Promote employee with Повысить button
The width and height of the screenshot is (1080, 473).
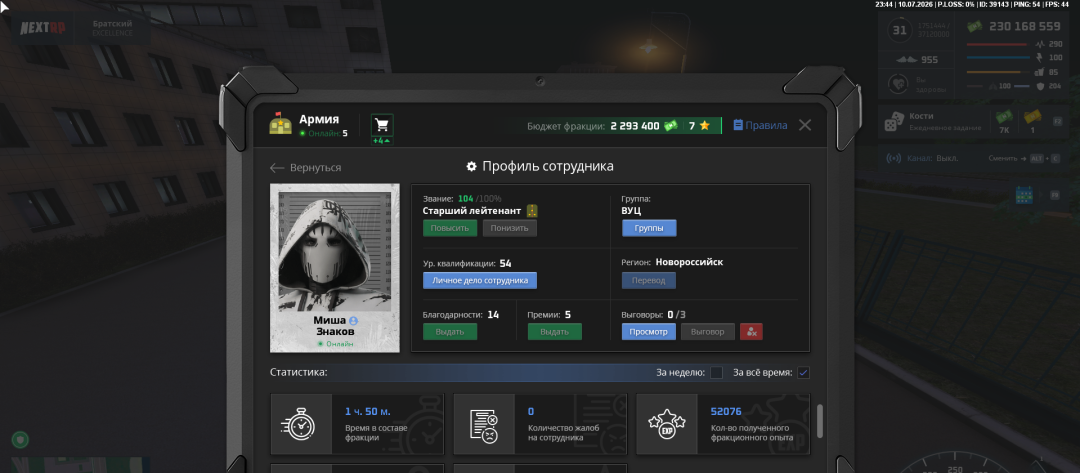tap(450, 229)
